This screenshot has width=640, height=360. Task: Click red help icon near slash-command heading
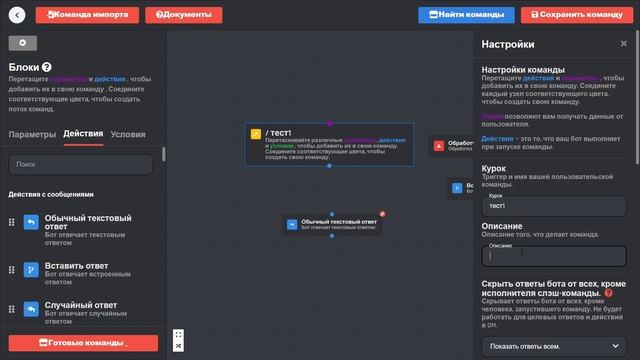(x=608, y=293)
